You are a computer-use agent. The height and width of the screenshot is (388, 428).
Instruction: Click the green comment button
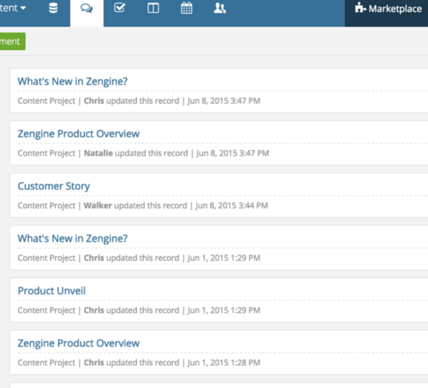12,41
